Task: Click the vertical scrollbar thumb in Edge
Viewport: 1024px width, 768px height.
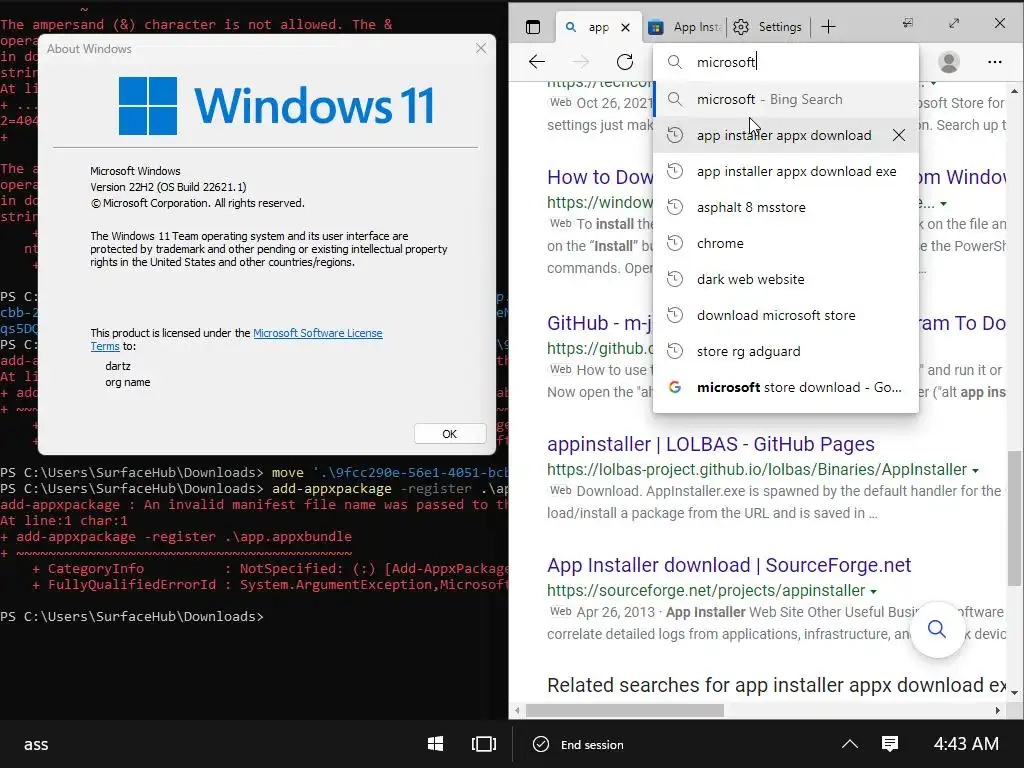Action: click(1014, 517)
